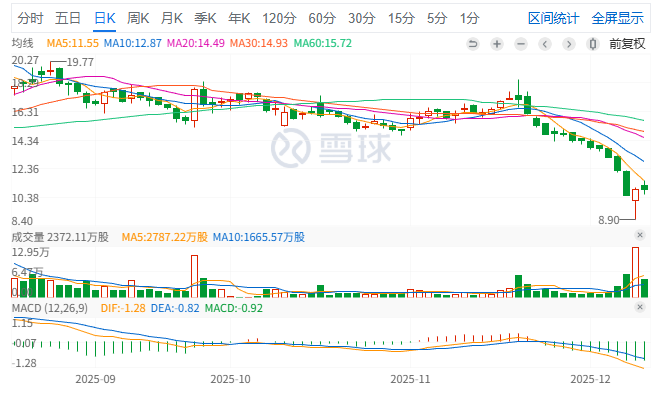
Task: Zoom out the chart with minus icon
Action: coord(521,44)
